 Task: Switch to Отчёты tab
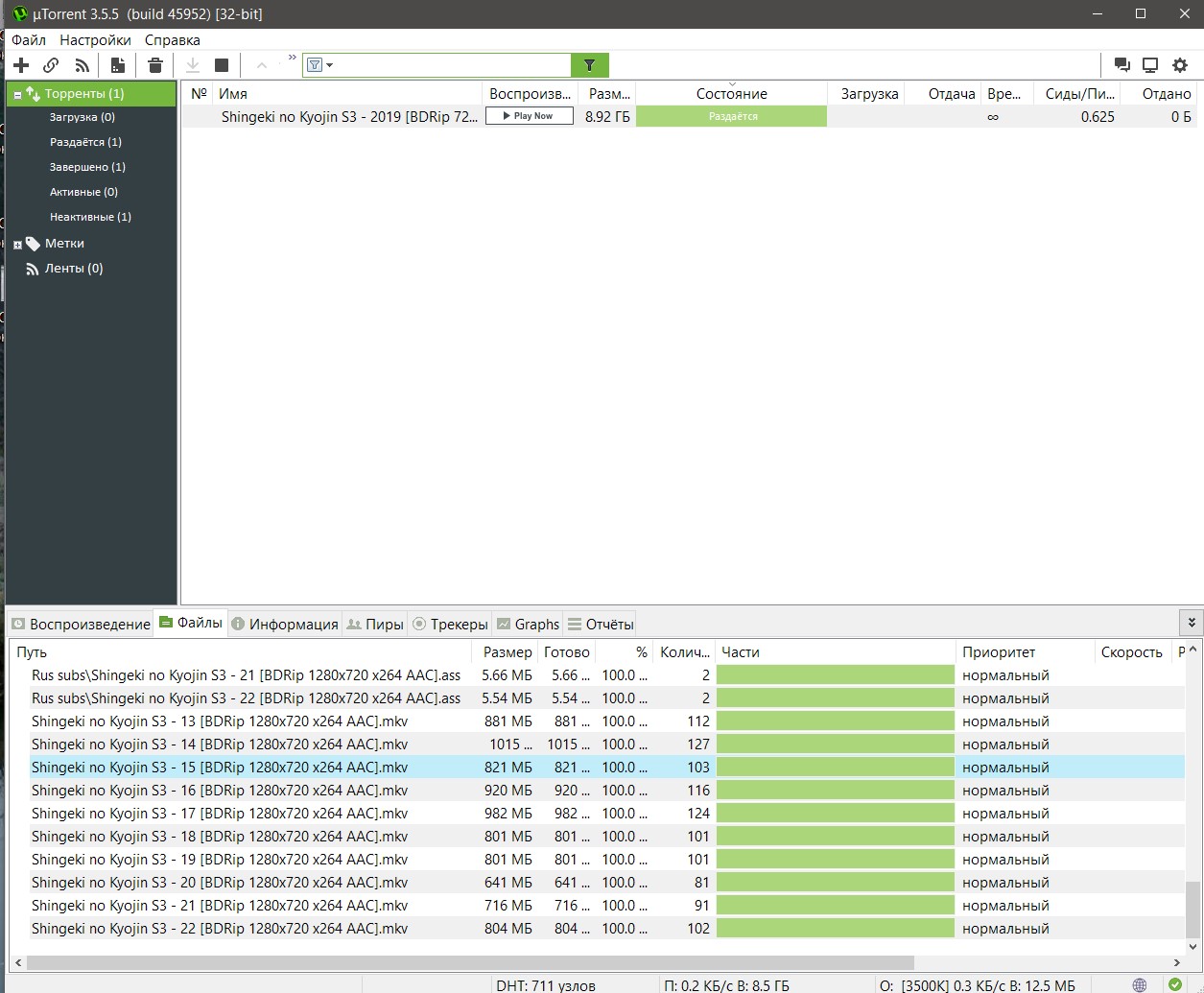click(x=601, y=624)
